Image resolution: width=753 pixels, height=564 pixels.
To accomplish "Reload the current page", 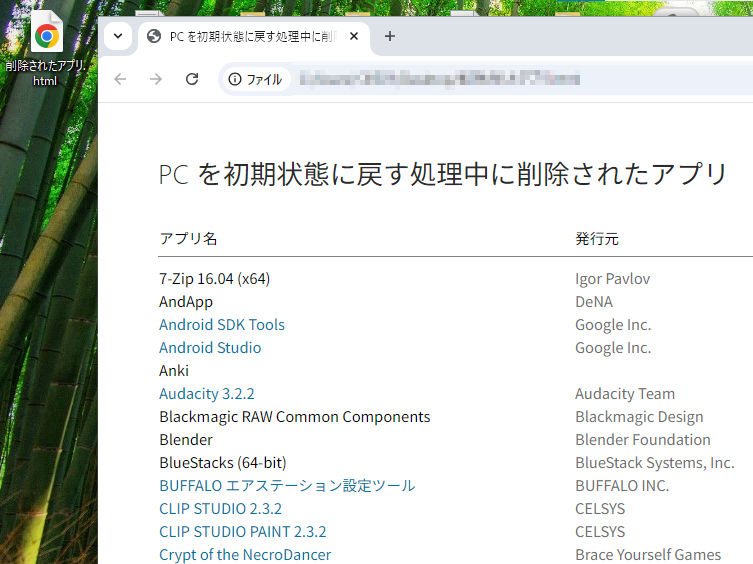I will (192, 79).
